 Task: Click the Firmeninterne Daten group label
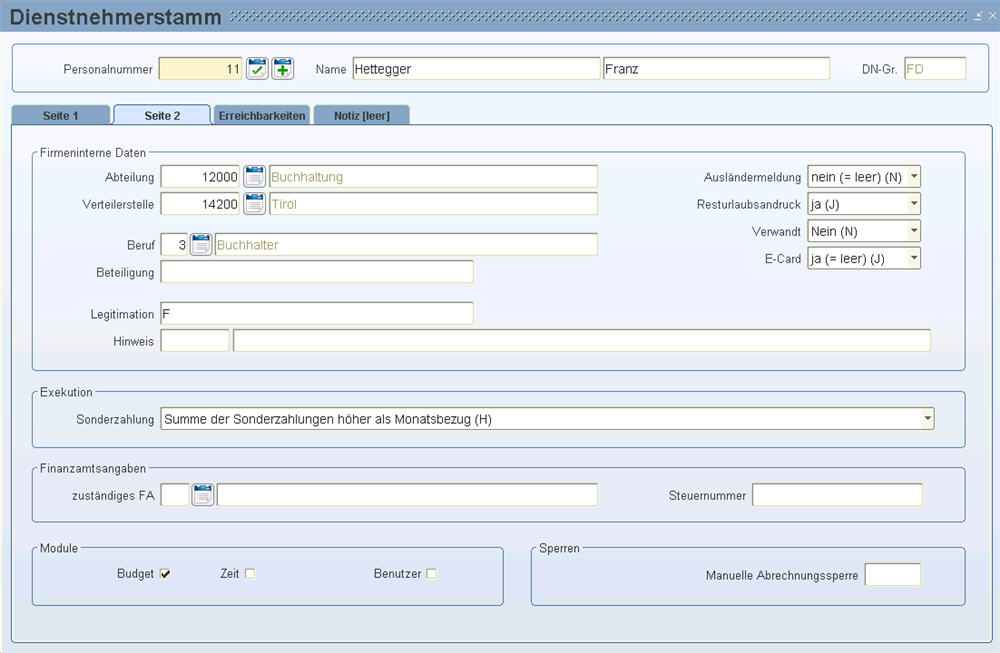coord(93,153)
